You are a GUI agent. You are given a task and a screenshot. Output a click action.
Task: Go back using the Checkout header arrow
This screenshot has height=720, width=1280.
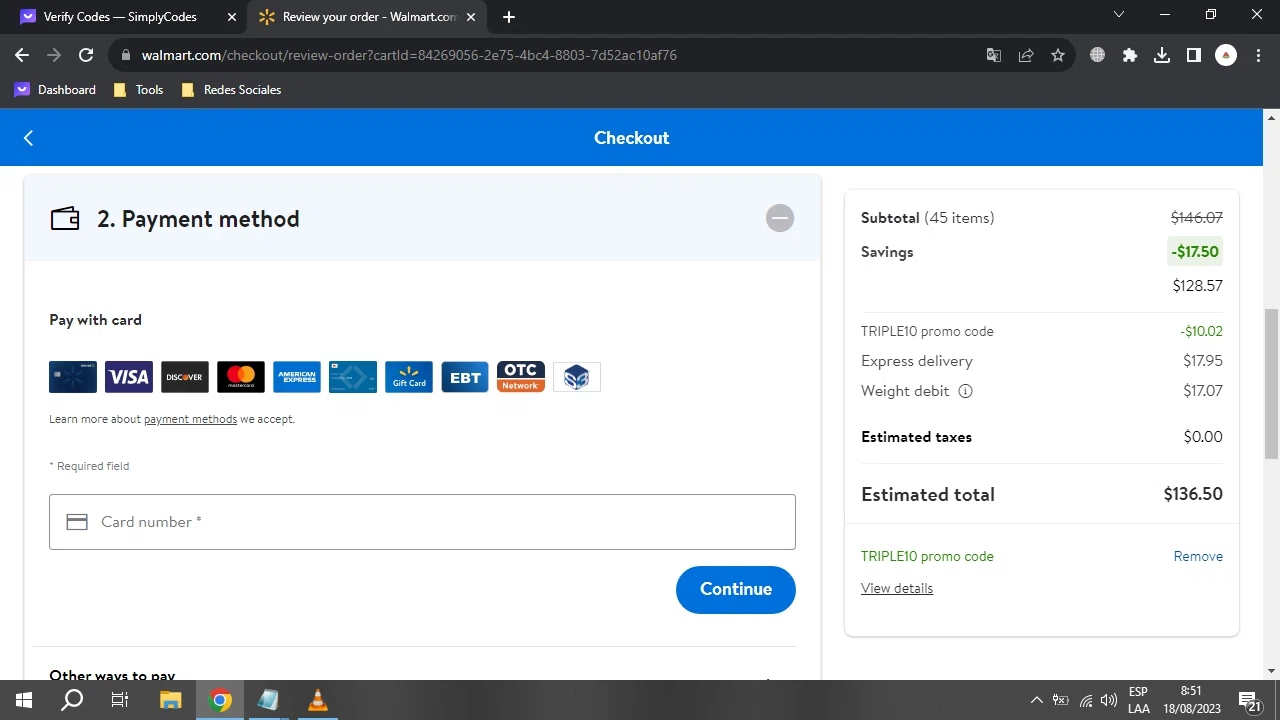point(28,138)
